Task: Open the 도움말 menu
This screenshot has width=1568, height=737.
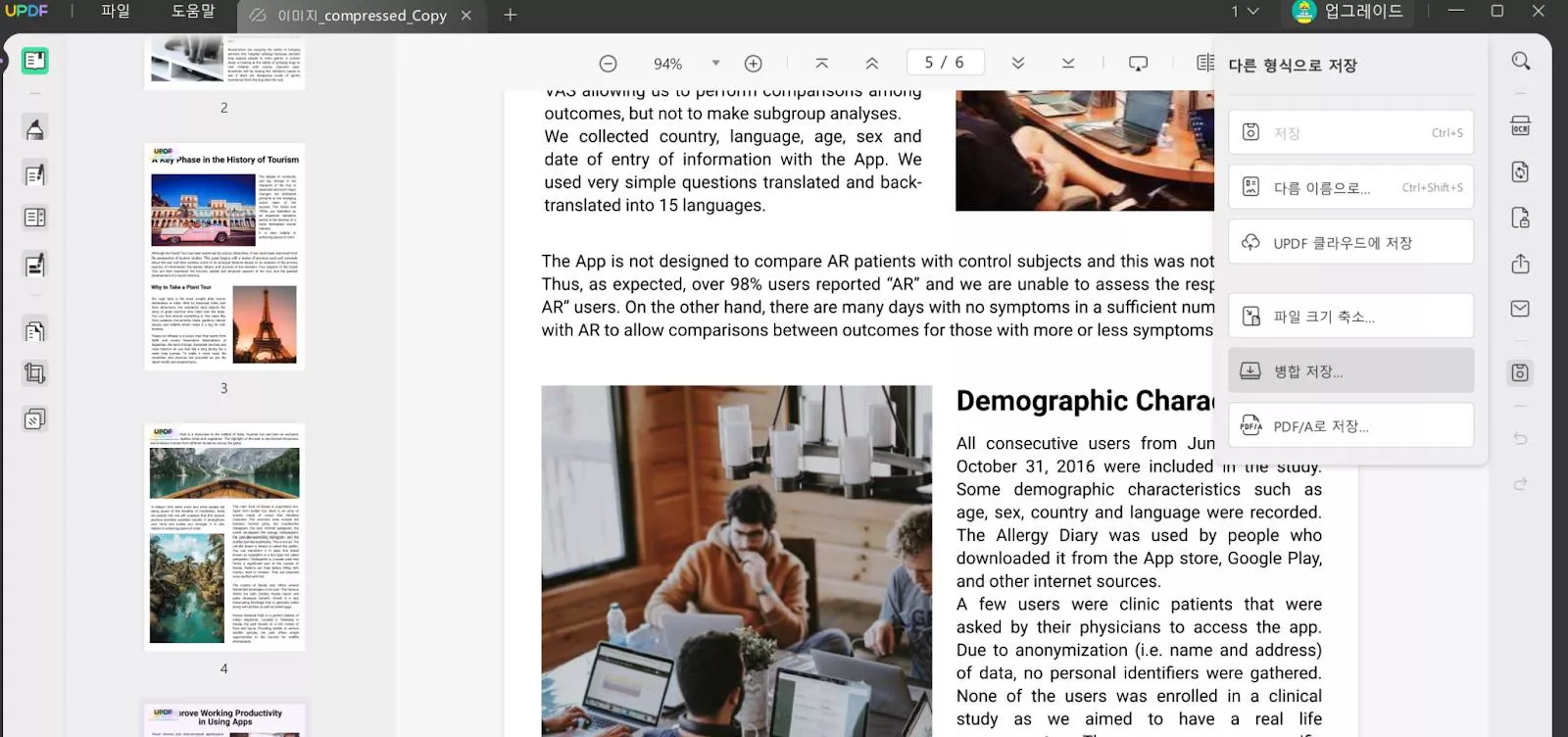Action: [x=193, y=11]
